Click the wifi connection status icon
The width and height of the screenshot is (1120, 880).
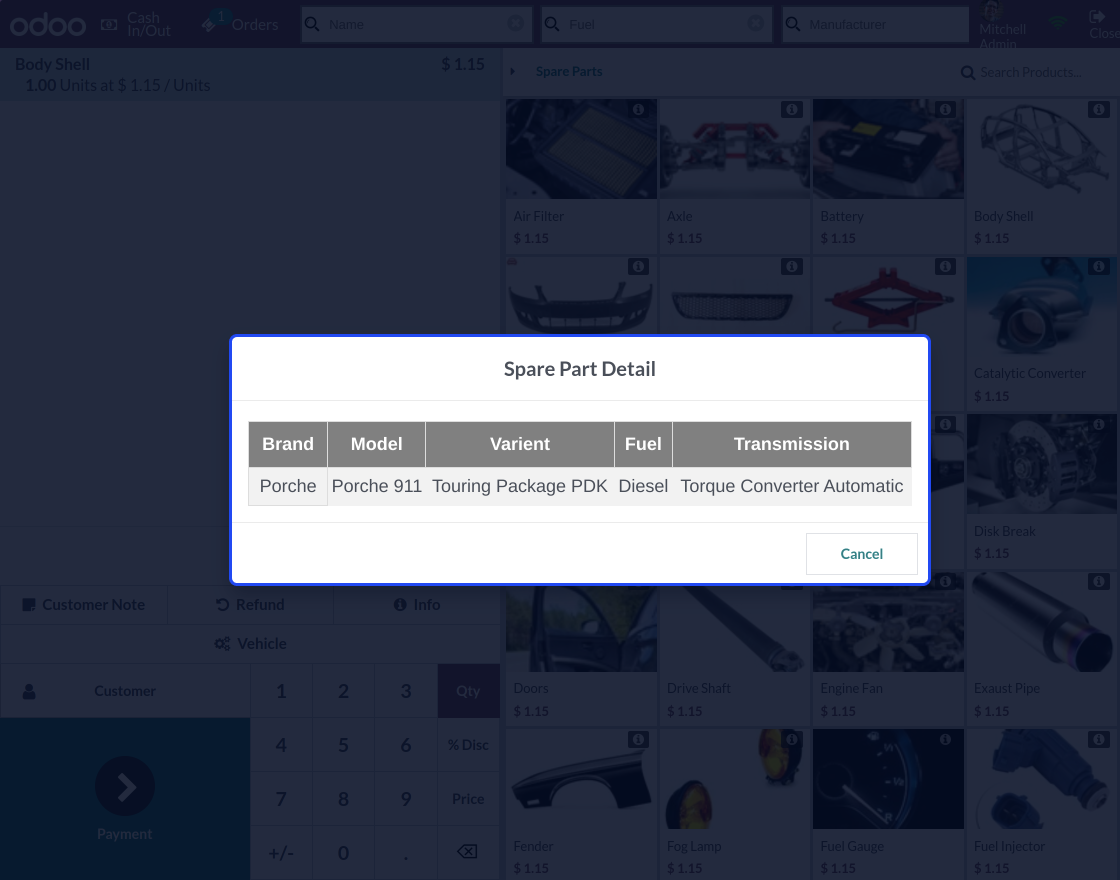point(1059,21)
